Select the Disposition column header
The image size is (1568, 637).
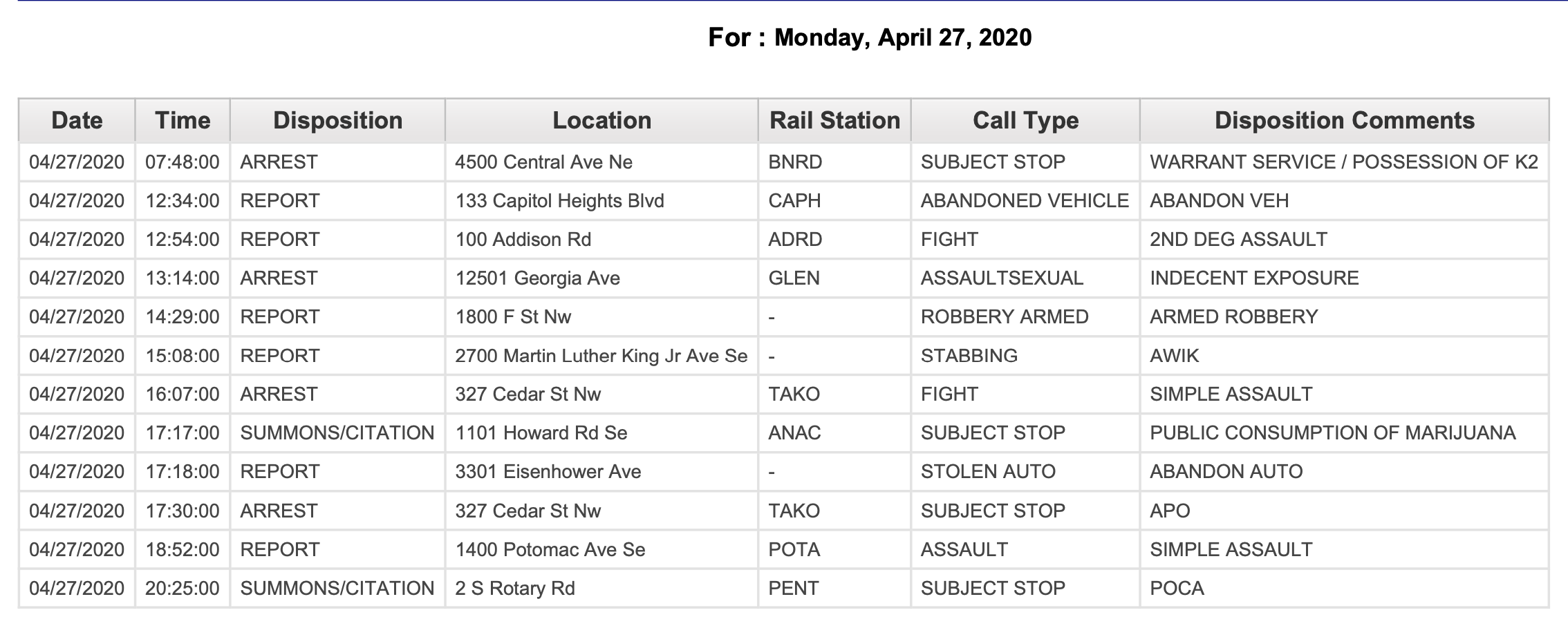click(x=337, y=120)
